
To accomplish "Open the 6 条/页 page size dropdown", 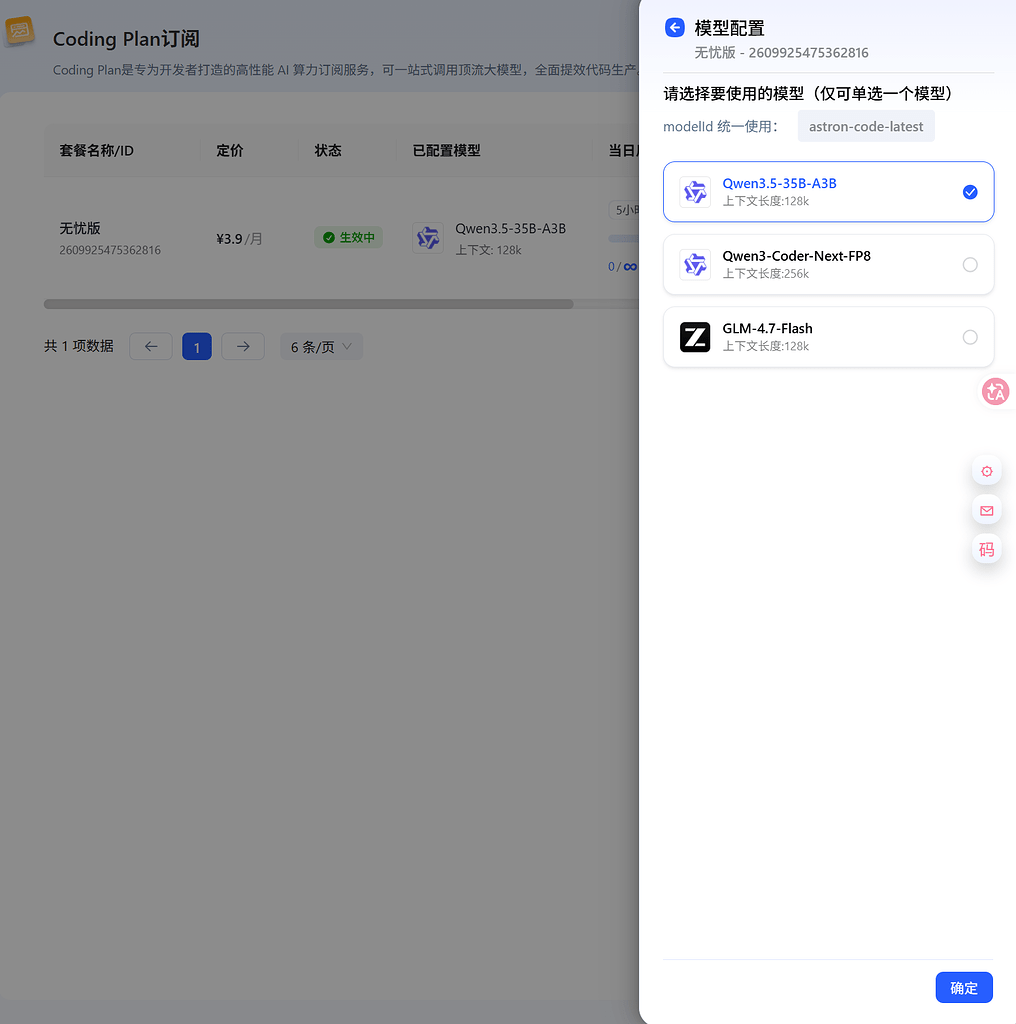I will (321, 347).
